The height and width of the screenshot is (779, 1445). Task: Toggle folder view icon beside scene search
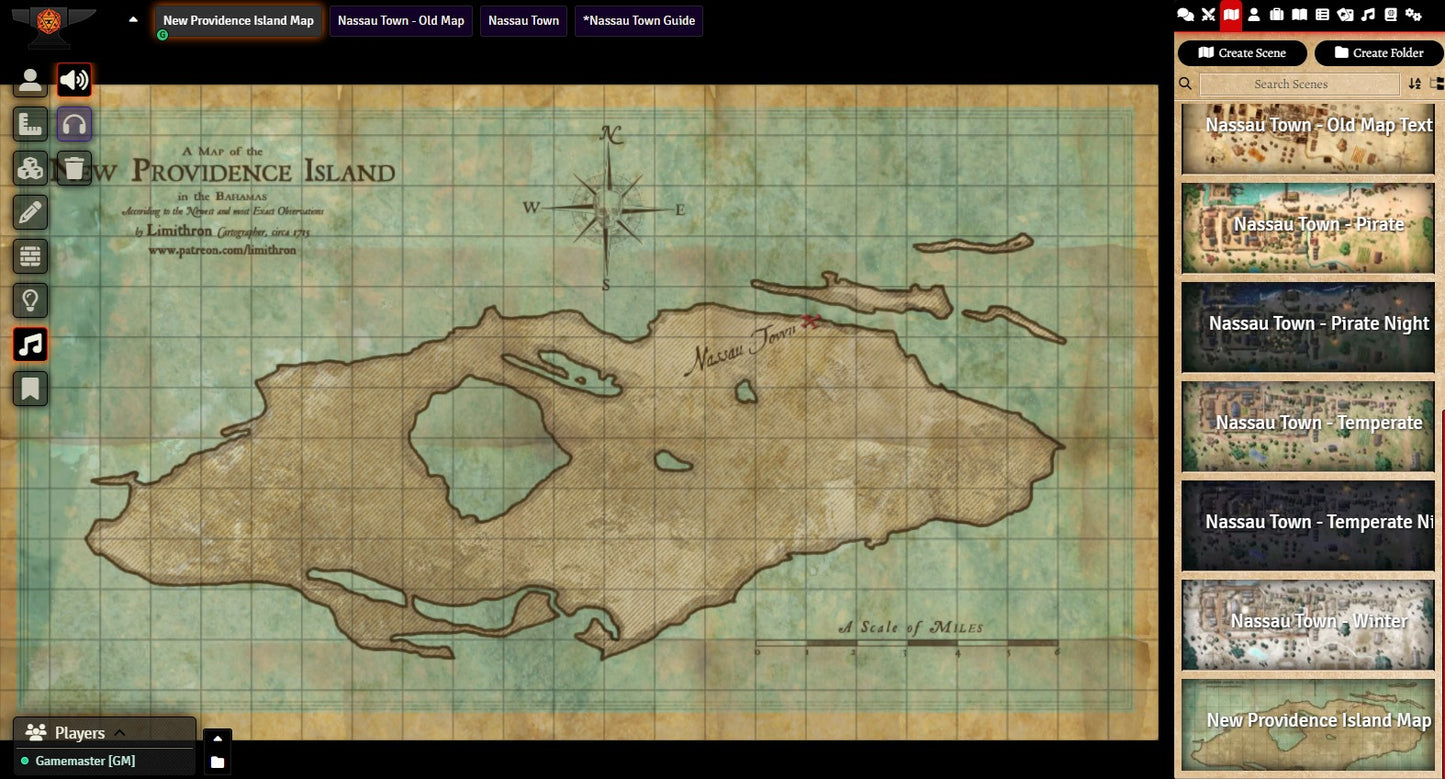pyautogui.click(x=1437, y=84)
